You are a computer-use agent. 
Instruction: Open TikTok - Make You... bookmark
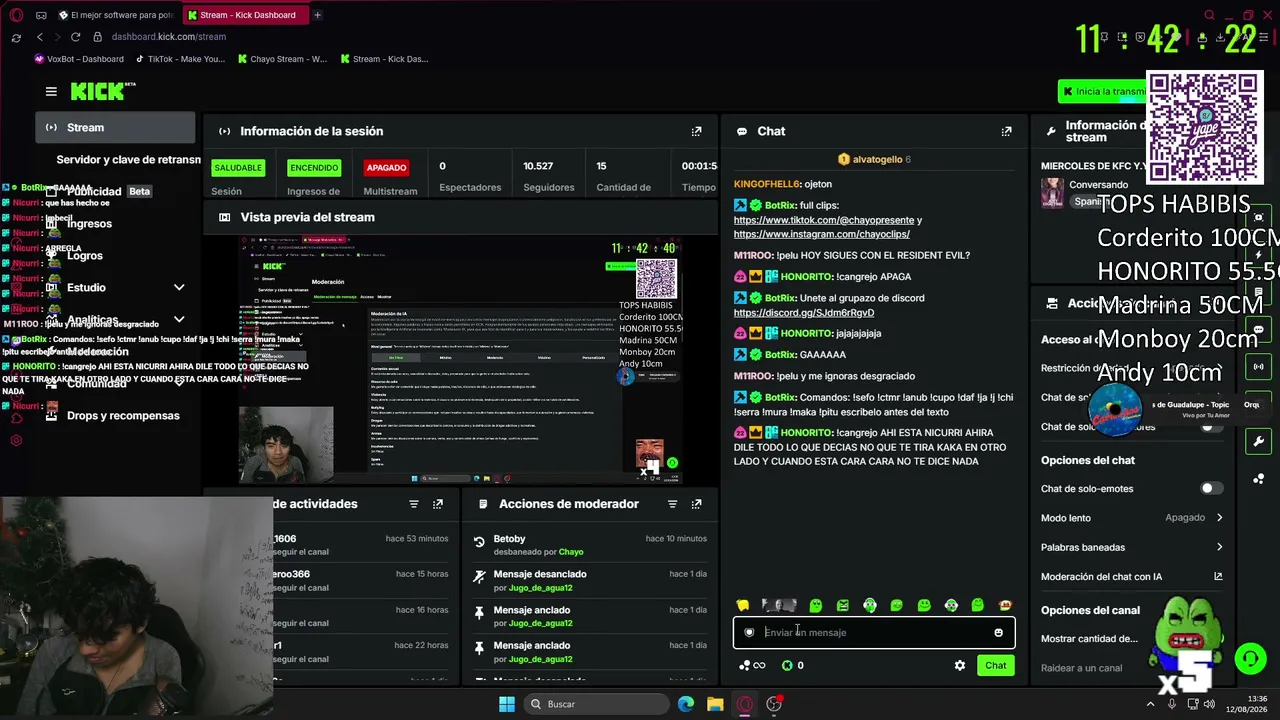pos(181,59)
